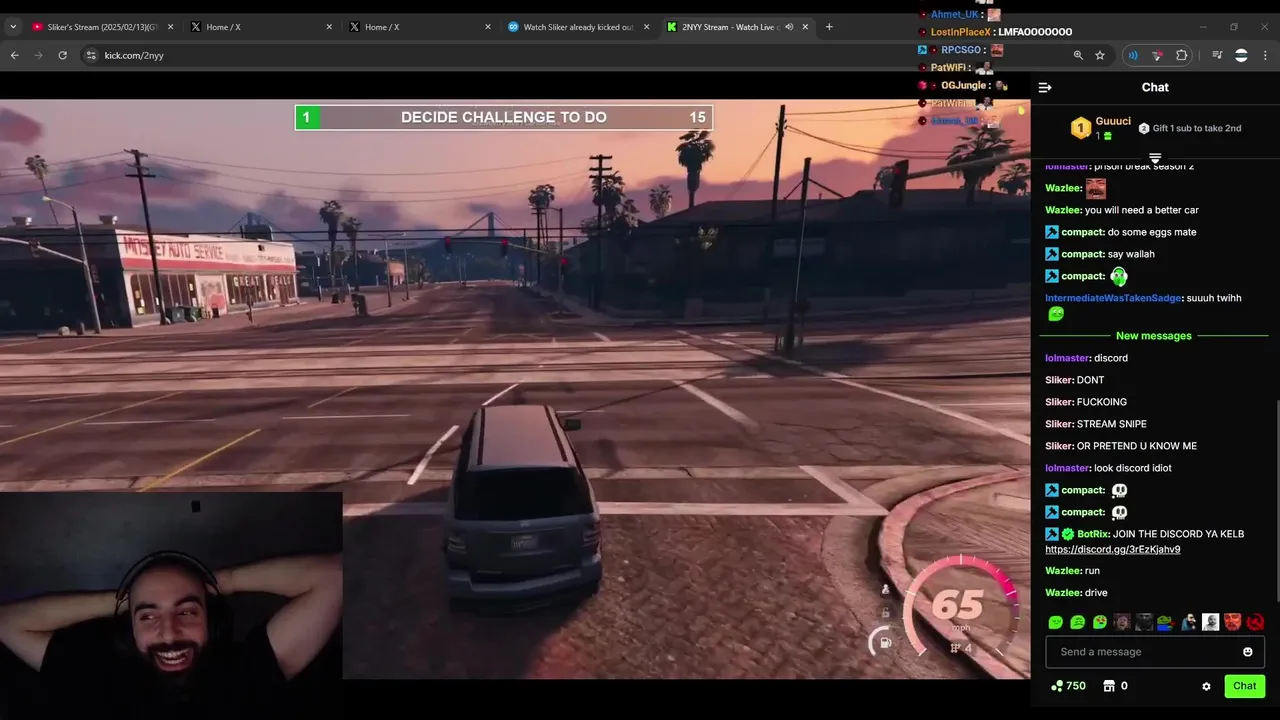Switch to Watch Sliker already kicked out tab
Image resolution: width=1280 pixels, height=720 pixels.
point(578,27)
